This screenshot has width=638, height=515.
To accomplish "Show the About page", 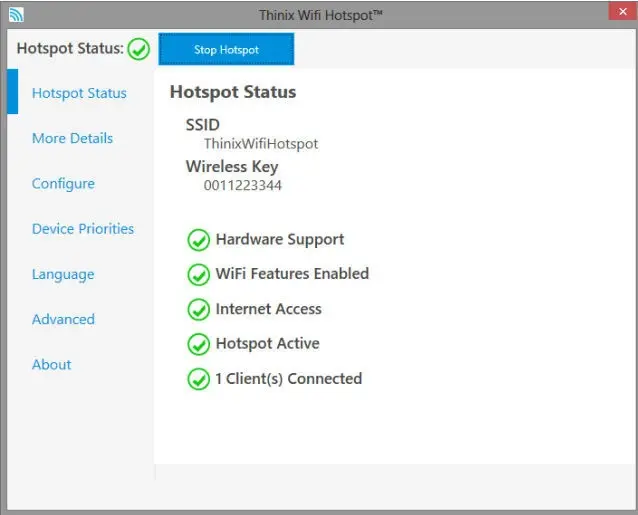I will click(51, 365).
